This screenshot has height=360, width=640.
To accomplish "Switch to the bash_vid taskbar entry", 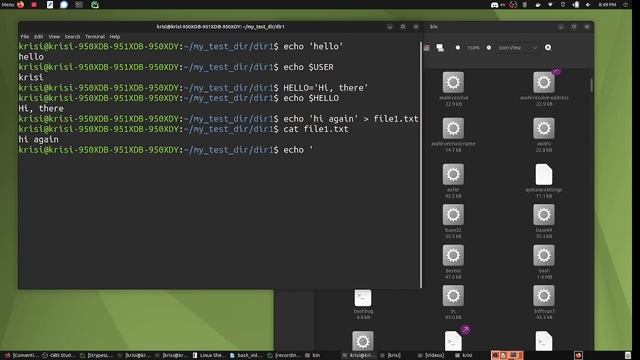I will coord(246,356).
